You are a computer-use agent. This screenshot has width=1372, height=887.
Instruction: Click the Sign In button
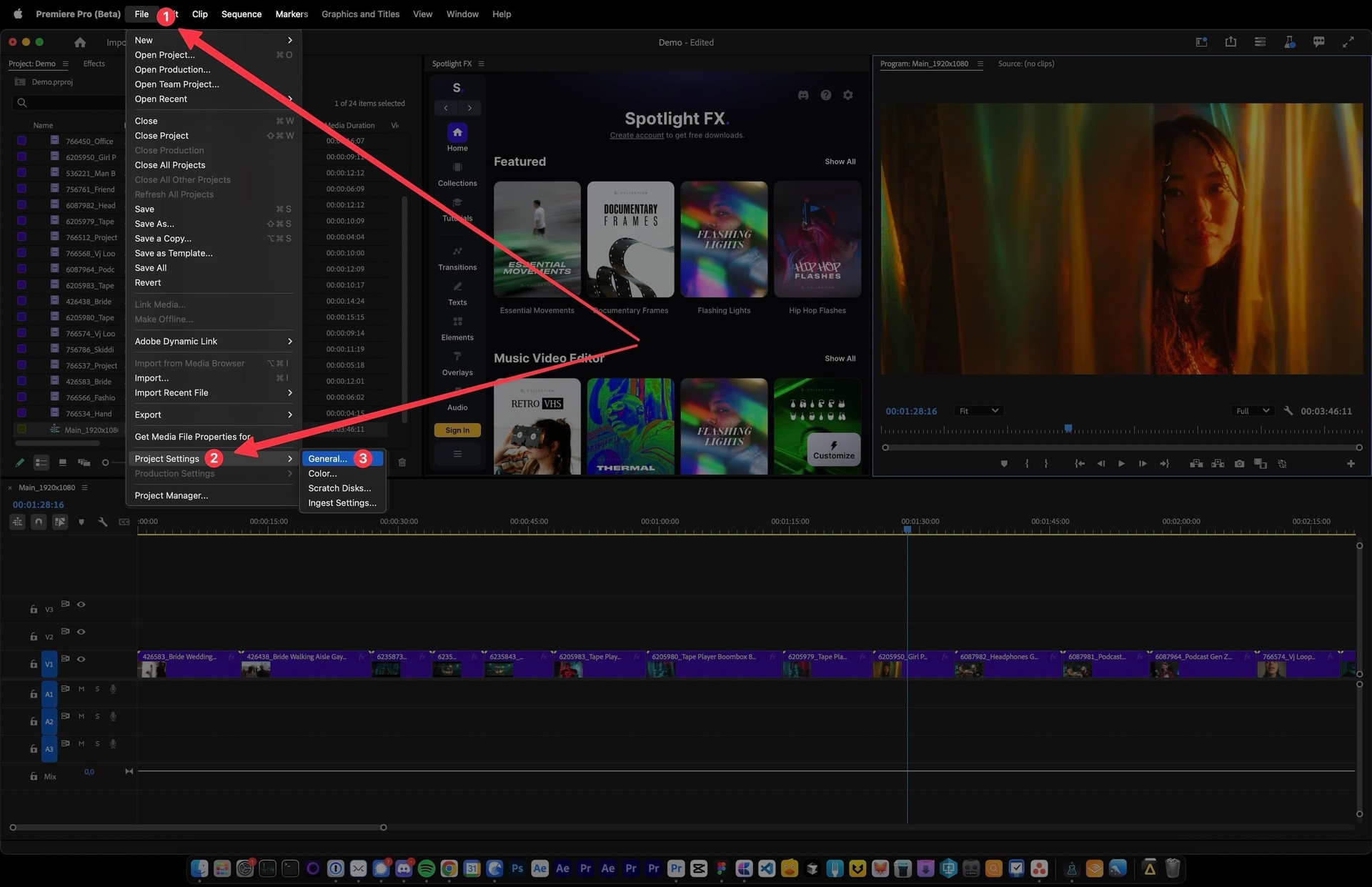(x=457, y=430)
